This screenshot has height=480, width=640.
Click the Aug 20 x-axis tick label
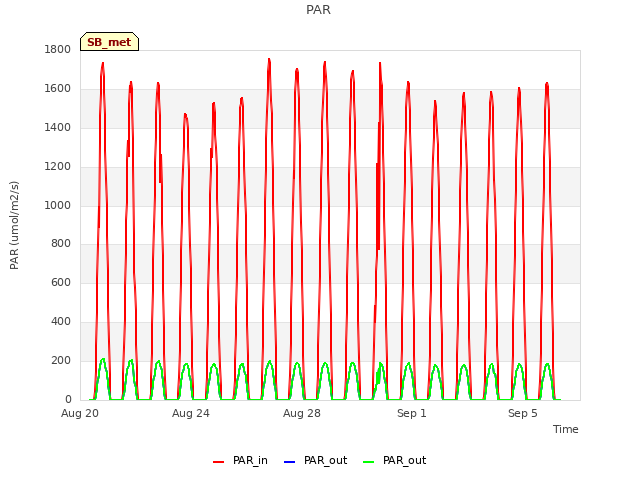pos(80,413)
